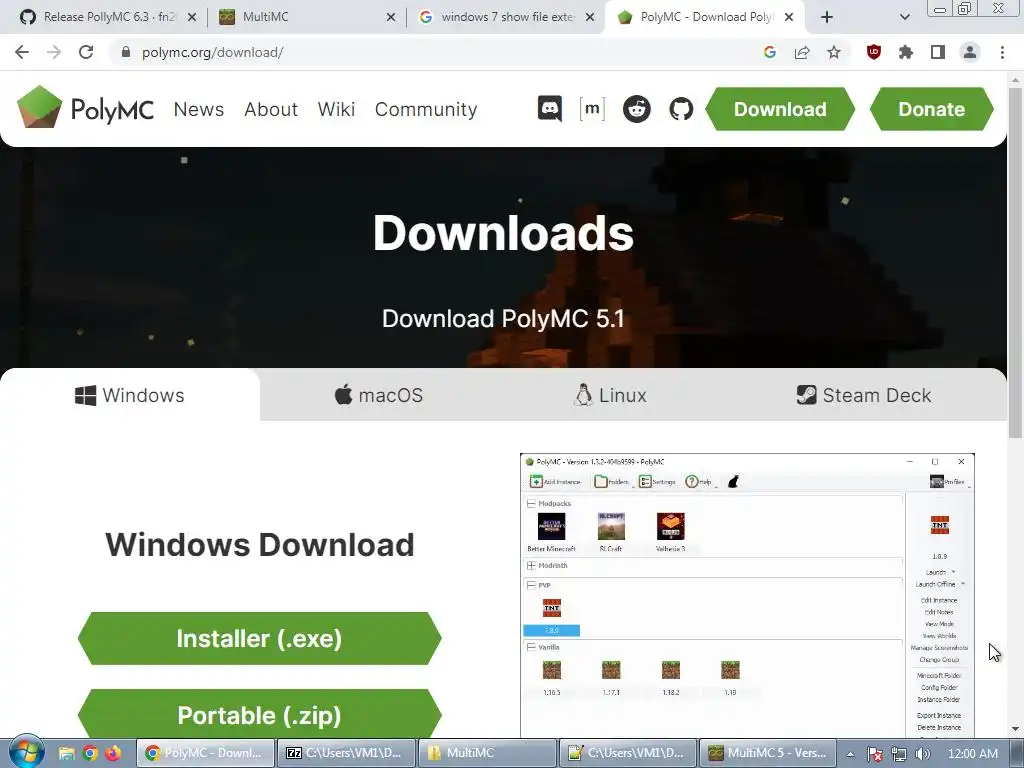The height and width of the screenshot is (768, 1024).
Task: Click the page vertical scrollbar thumb
Action: [x=1015, y=261]
